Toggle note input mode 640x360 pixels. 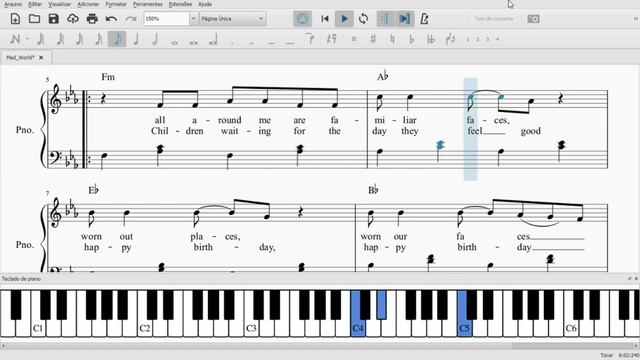pyautogui.click(x=15, y=39)
